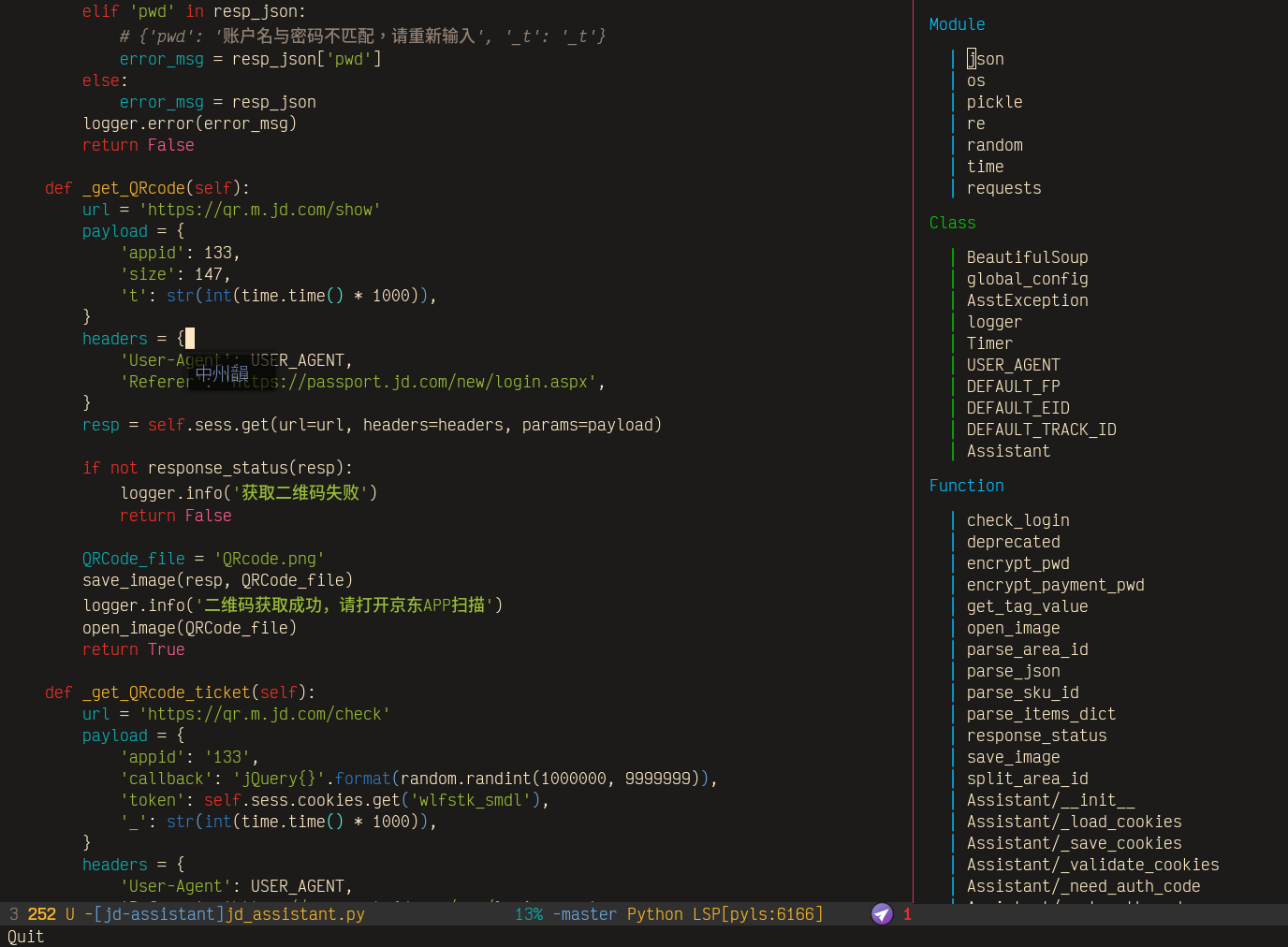Click the input method popup over User-Agent line
The image size is (1288, 947).
point(222,374)
